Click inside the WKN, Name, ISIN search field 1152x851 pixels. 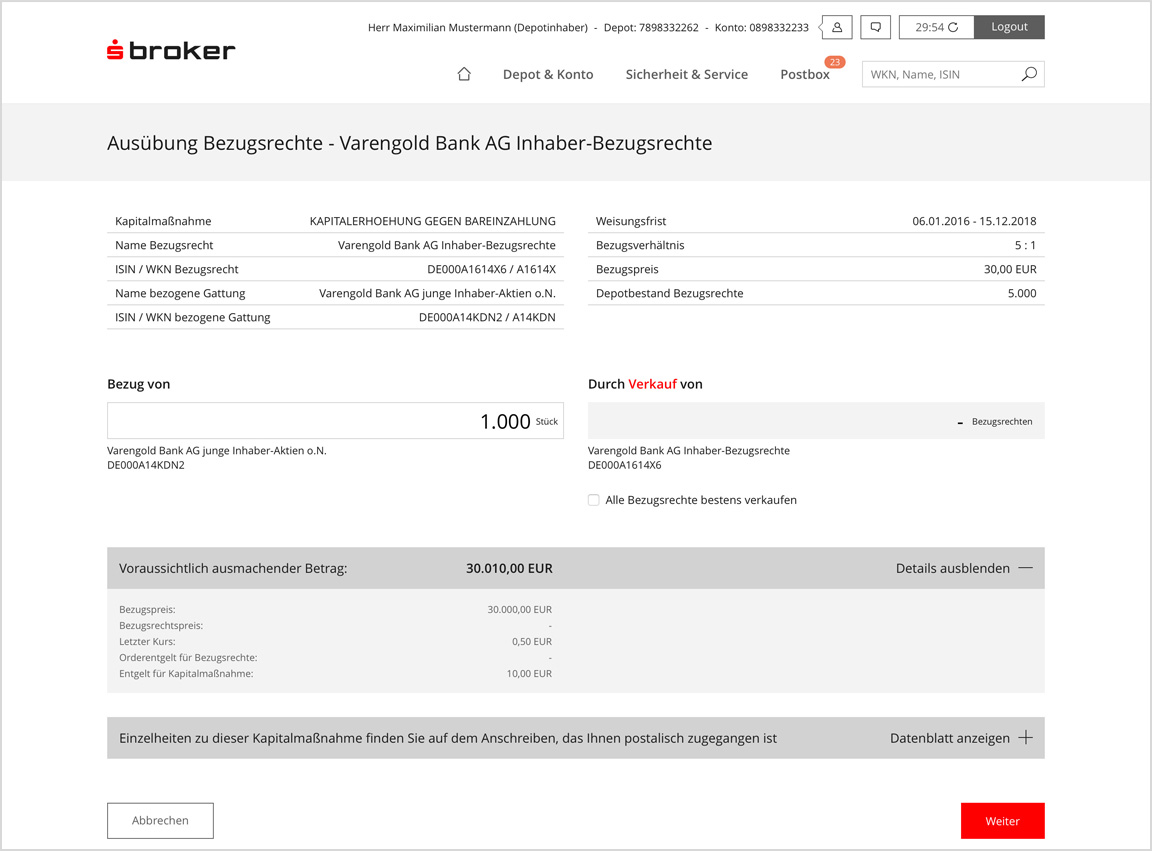(x=940, y=74)
